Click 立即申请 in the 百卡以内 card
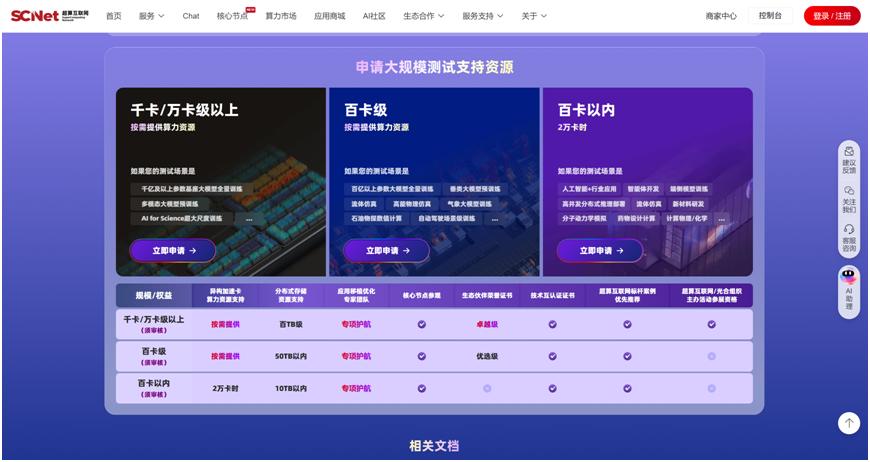 point(600,251)
